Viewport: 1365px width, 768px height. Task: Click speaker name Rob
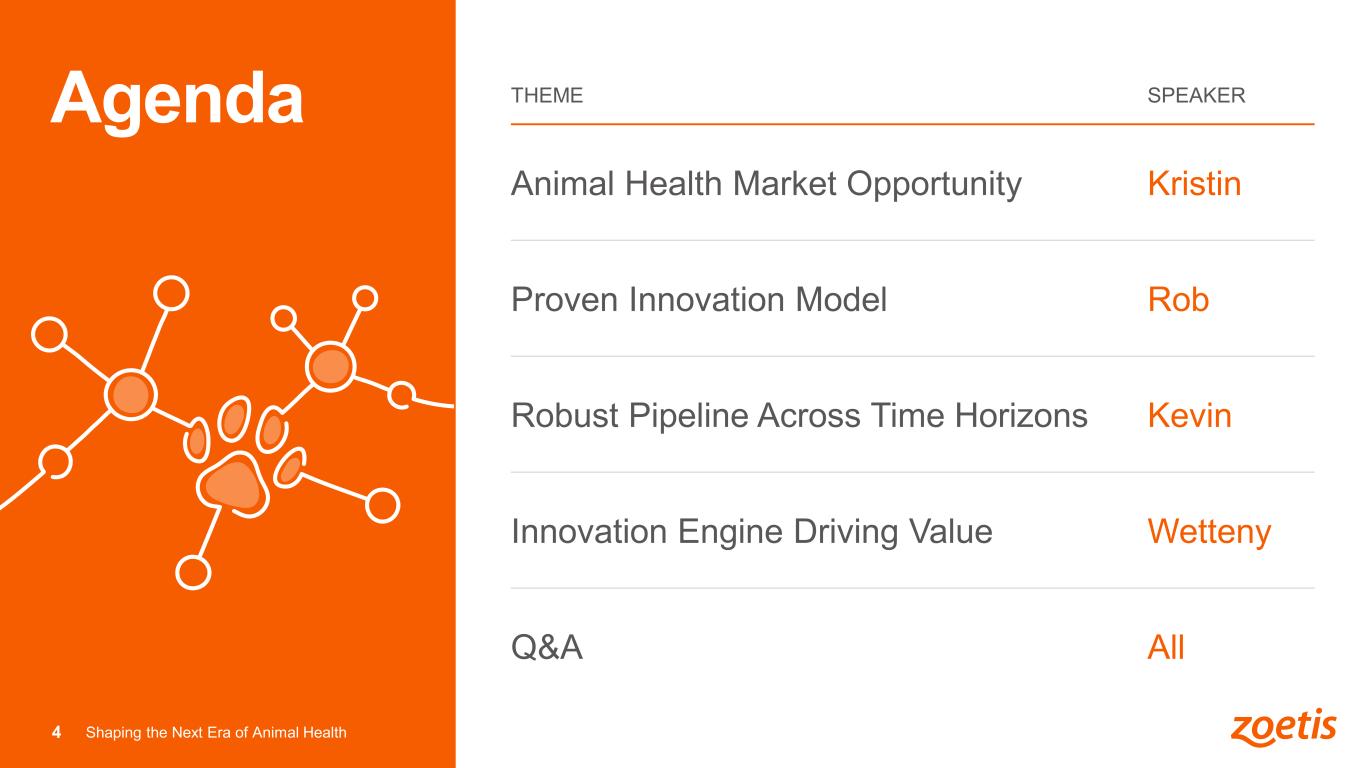(1178, 300)
